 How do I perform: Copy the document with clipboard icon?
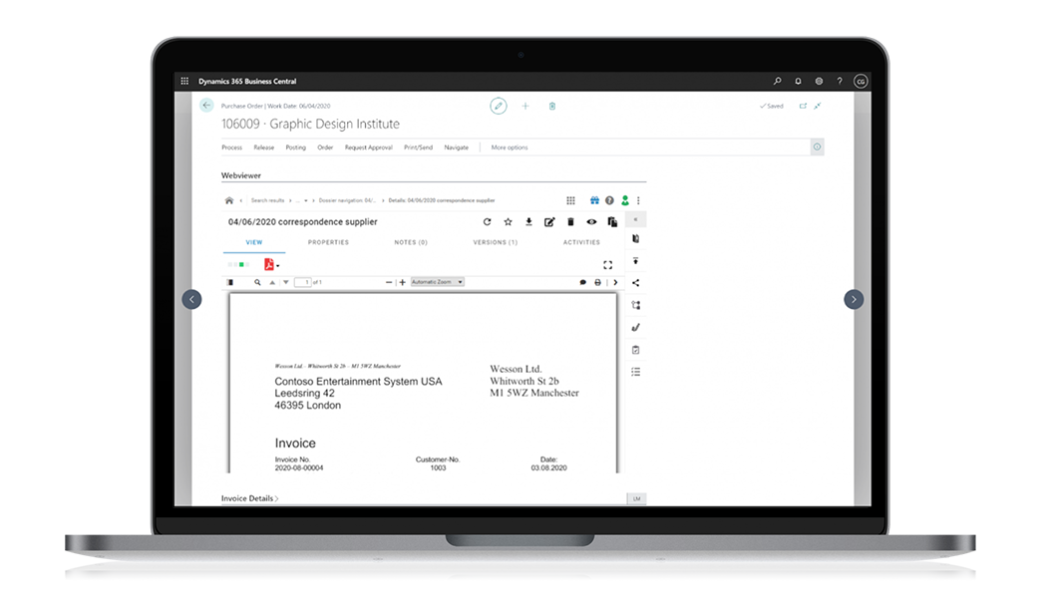click(x=612, y=222)
